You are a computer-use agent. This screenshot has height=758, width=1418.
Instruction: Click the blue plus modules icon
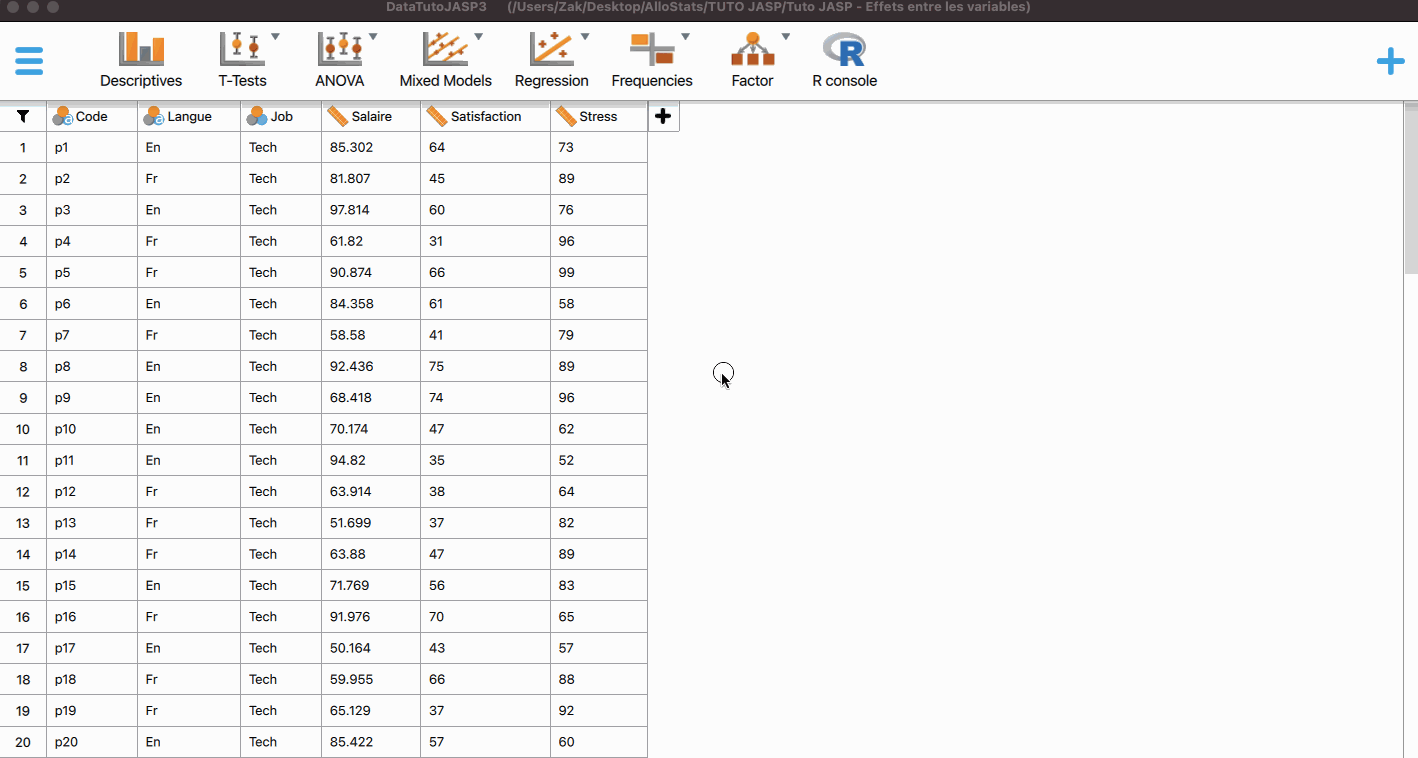1390,62
